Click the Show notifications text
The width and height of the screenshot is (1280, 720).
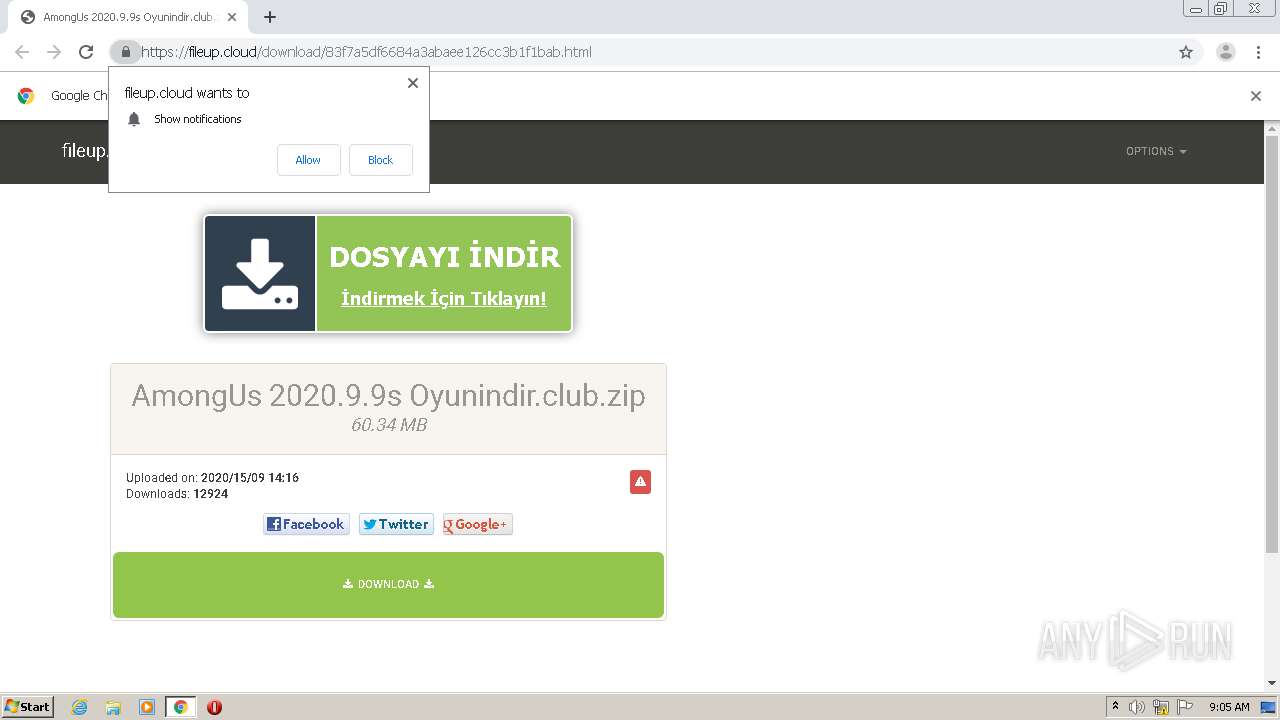[x=198, y=119]
